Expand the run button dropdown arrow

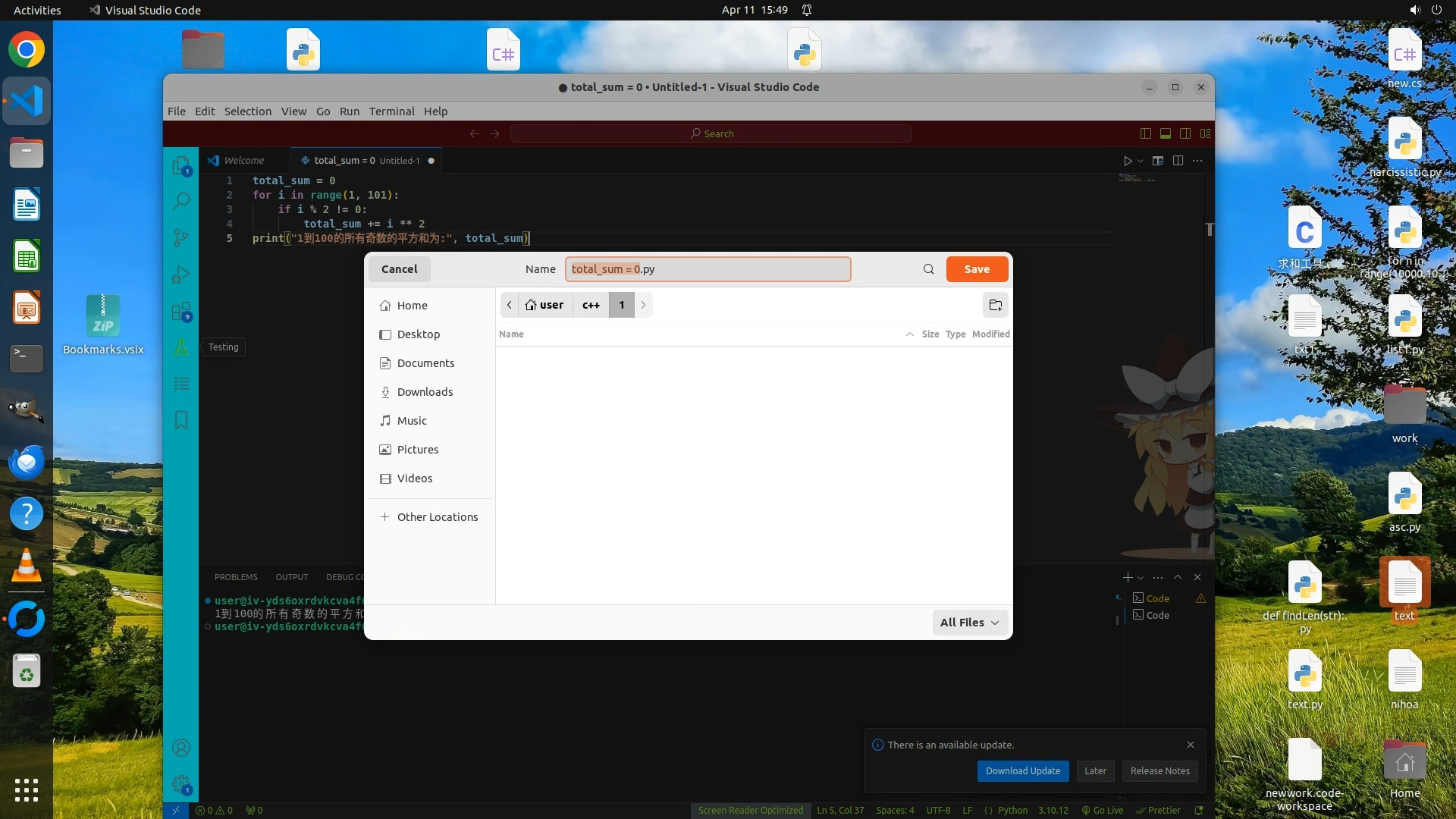pos(1140,161)
